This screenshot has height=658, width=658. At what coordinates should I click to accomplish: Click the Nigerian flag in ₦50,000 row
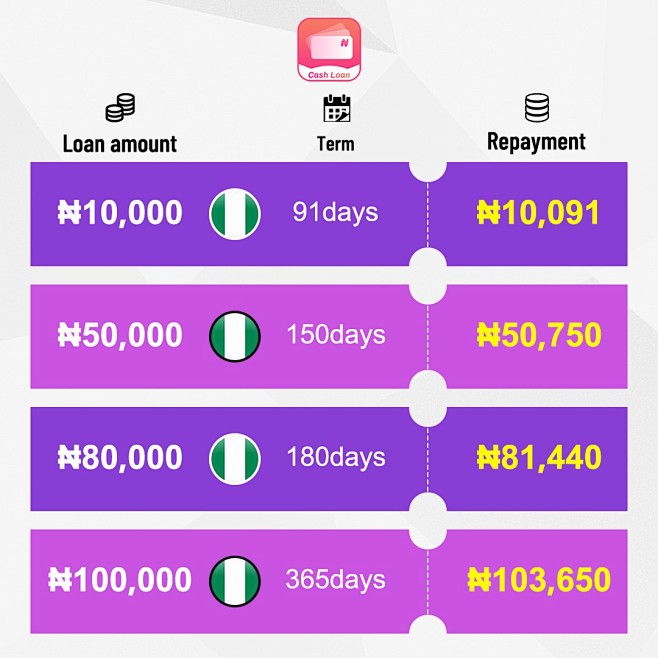[235, 337]
